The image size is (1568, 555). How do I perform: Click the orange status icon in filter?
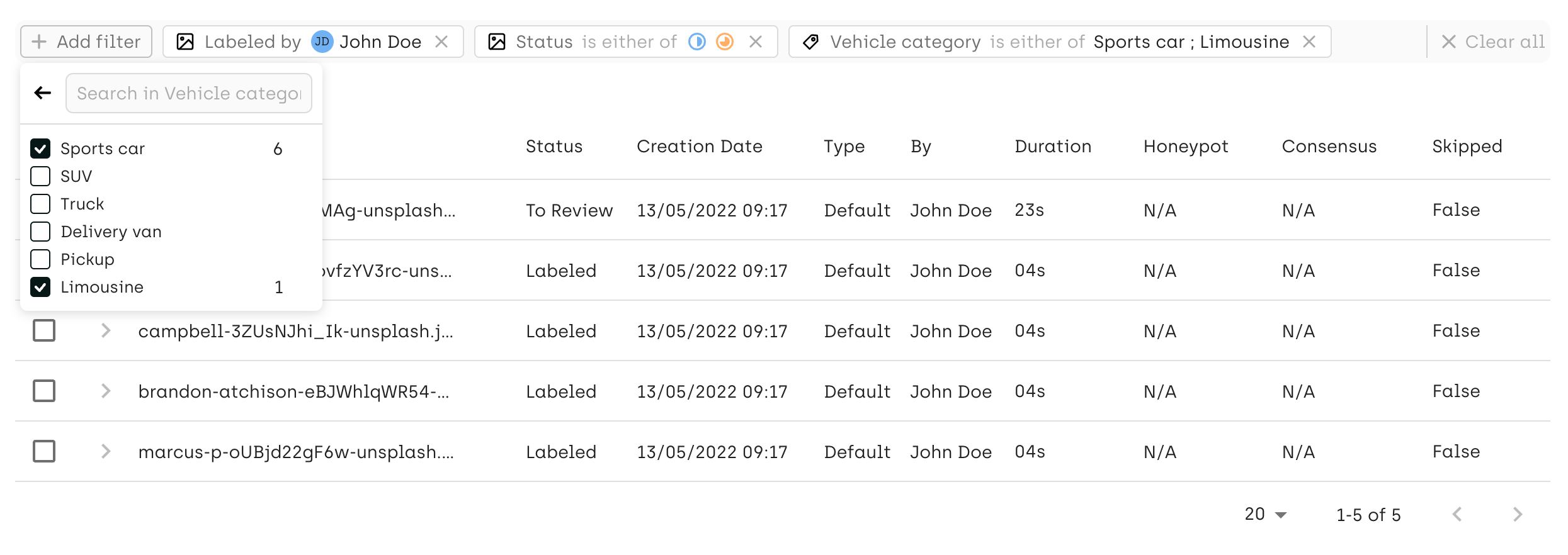tap(725, 42)
